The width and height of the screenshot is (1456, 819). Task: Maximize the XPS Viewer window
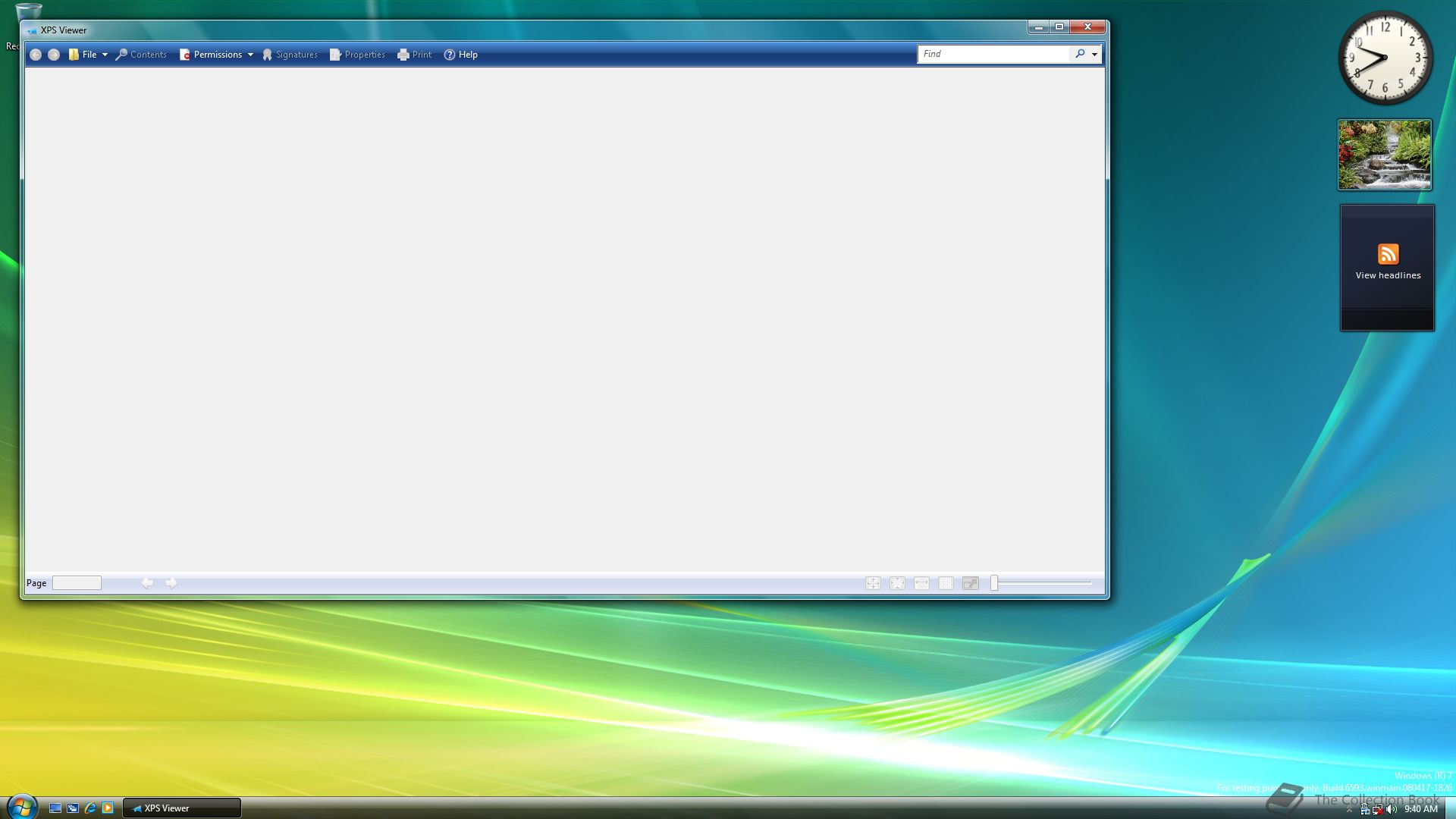(x=1059, y=27)
